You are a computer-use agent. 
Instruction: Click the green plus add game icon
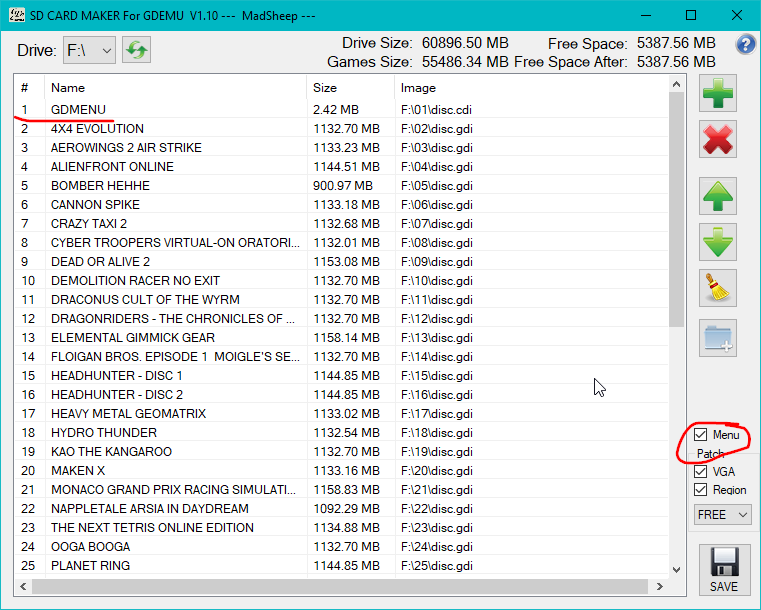tap(718, 93)
